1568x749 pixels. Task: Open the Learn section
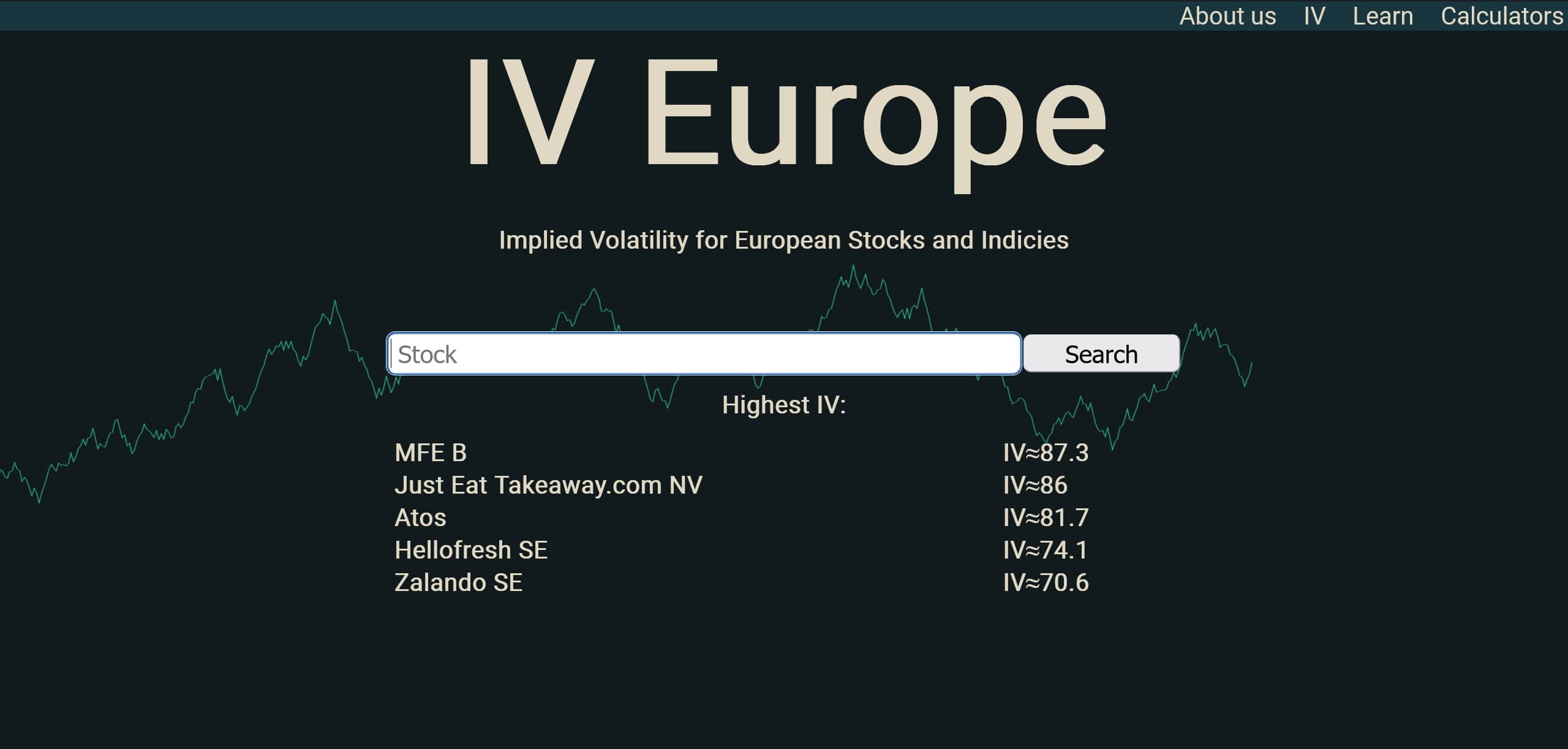coord(1382,16)
